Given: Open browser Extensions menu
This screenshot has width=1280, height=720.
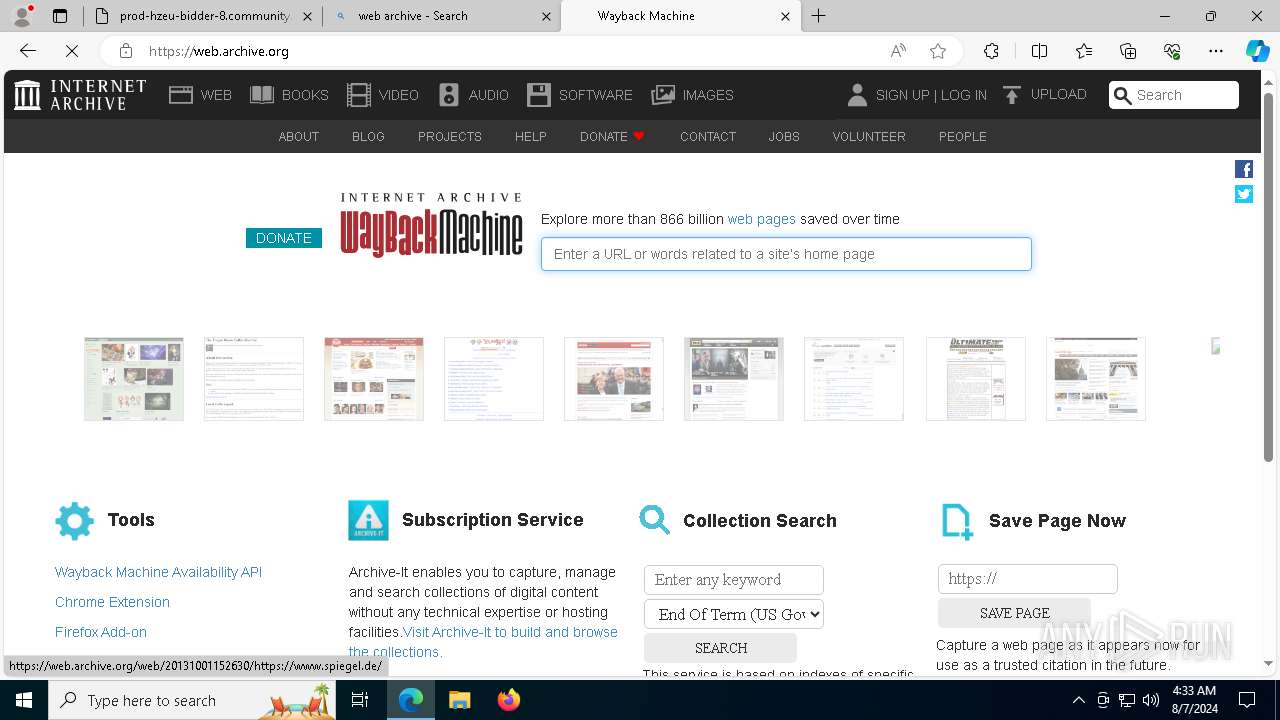Looking at the screenshot, I should pyautogui.click(x=991, y=51).
